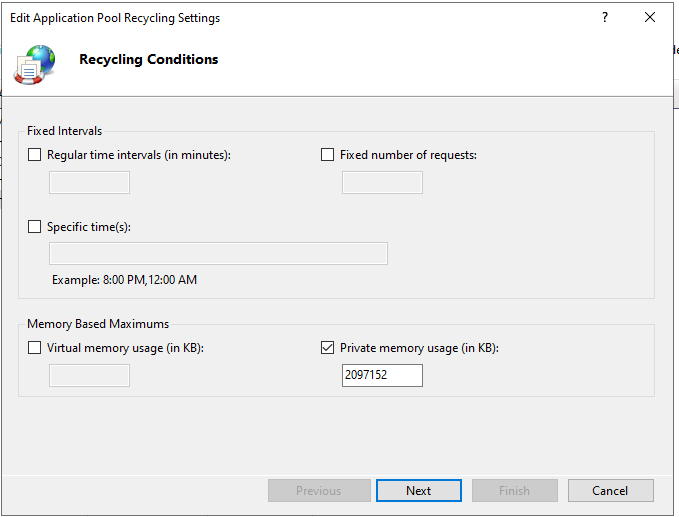This screenshot has height=517, width=679.
Task: Click the Next button
Action: point(419,491)
